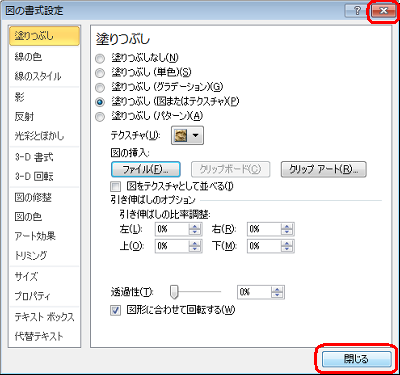Switch to the プロパティ category
Viewport: 400px width, 375px height.
[x=44, y=296]
